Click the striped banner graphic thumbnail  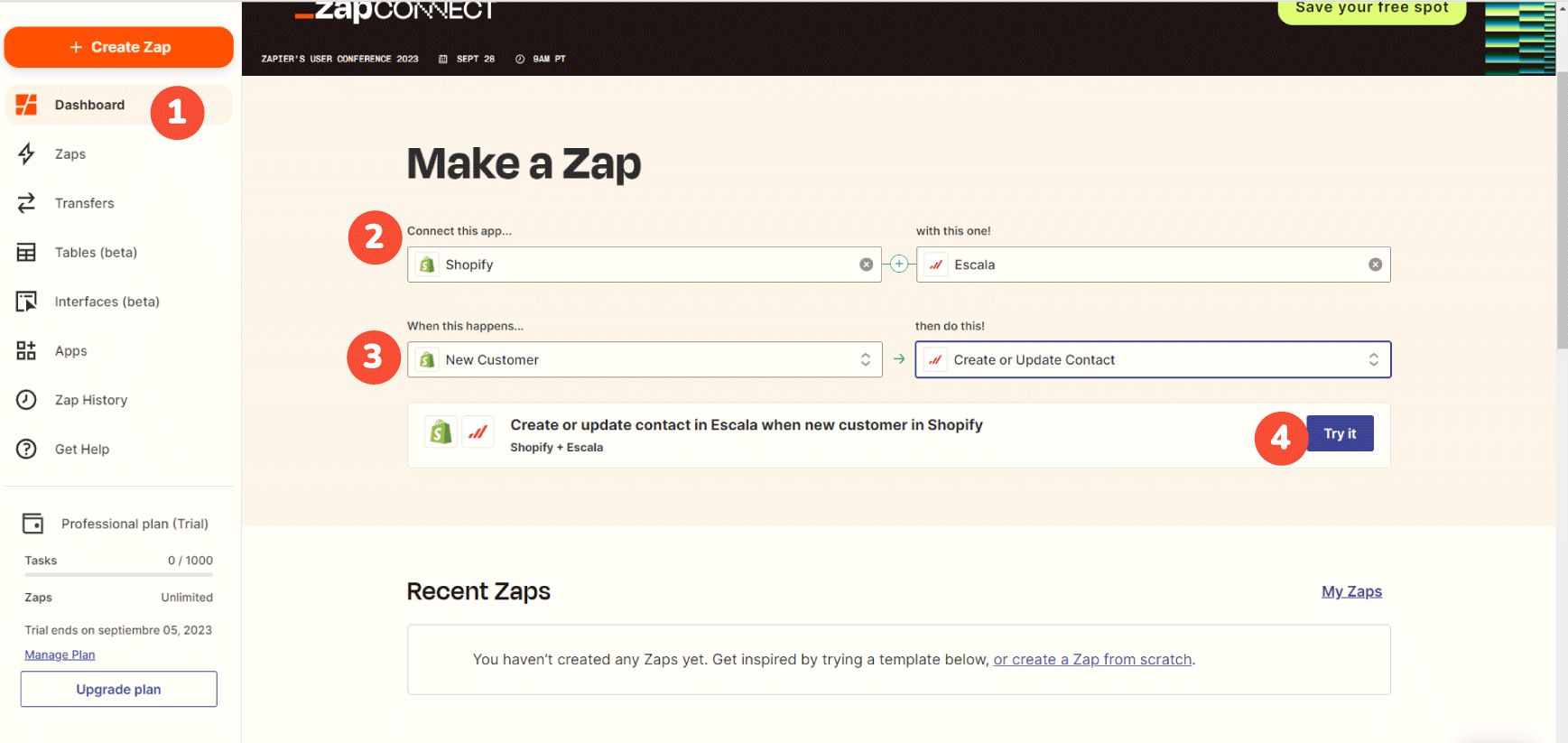tap(1520, 38)
